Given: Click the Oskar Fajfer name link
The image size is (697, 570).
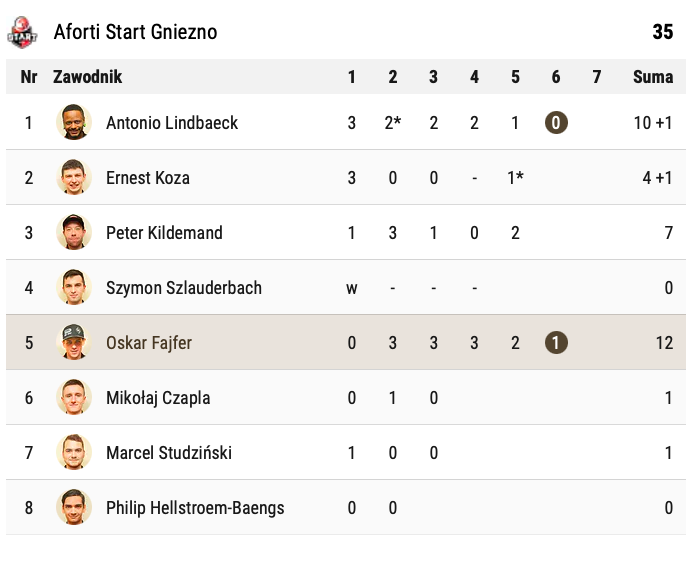Looking at the screenshot, I should click(149, 343).
